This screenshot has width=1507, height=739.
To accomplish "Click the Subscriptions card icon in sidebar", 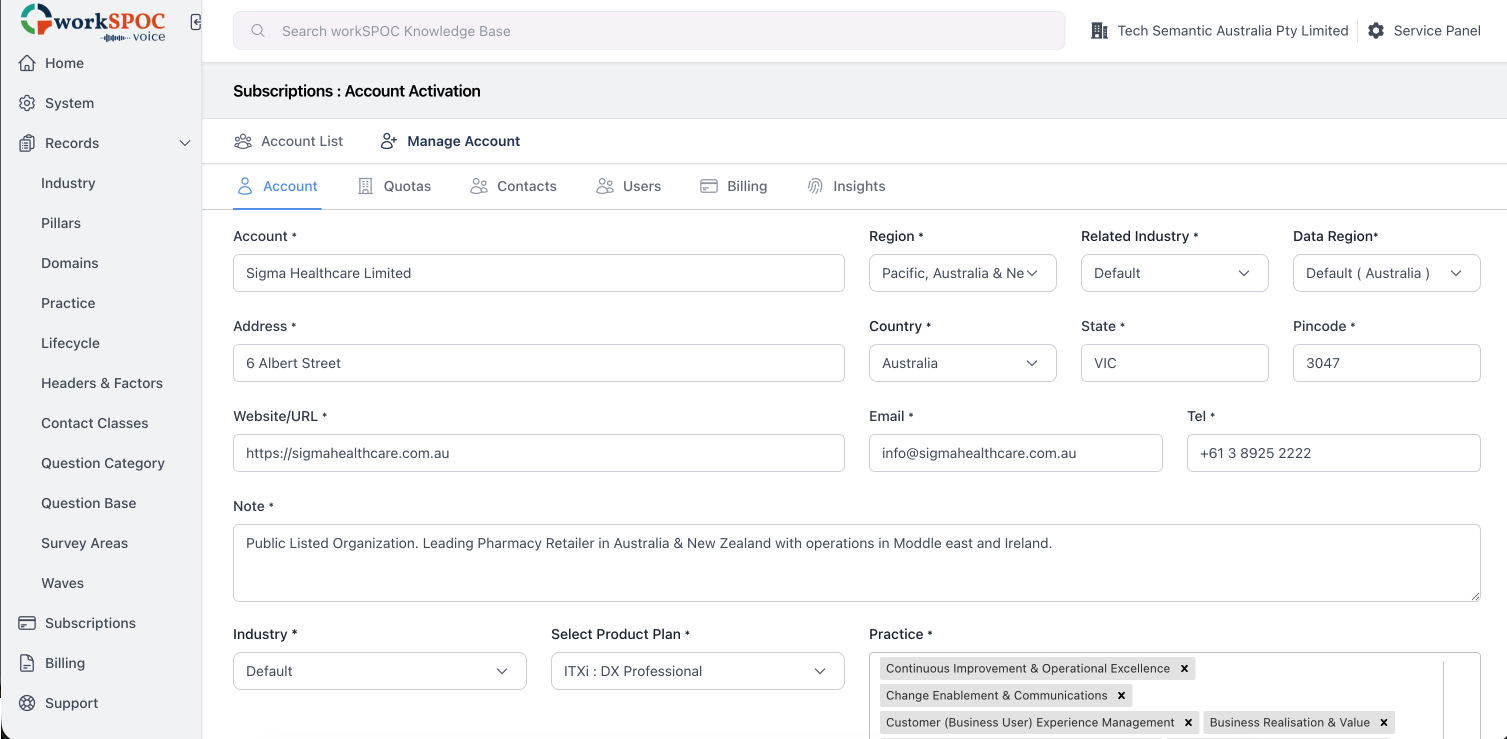I will (27, 623).
